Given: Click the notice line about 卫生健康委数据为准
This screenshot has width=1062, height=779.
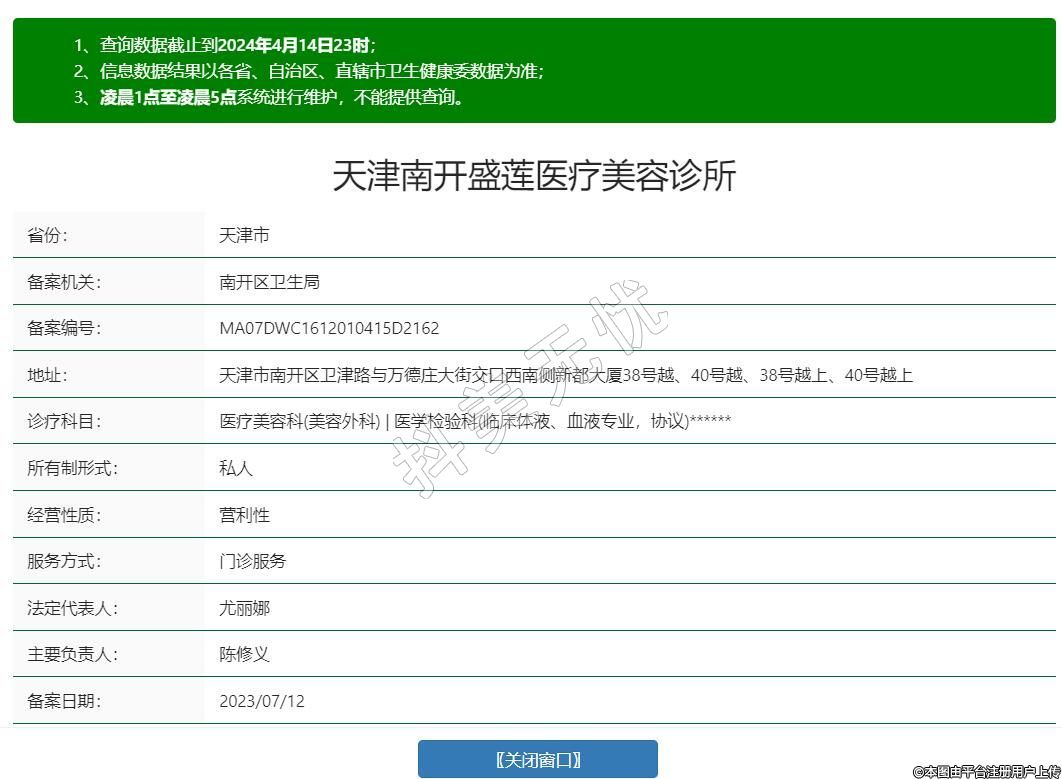Looking at the screenshot, I should [x=310, y=71].
